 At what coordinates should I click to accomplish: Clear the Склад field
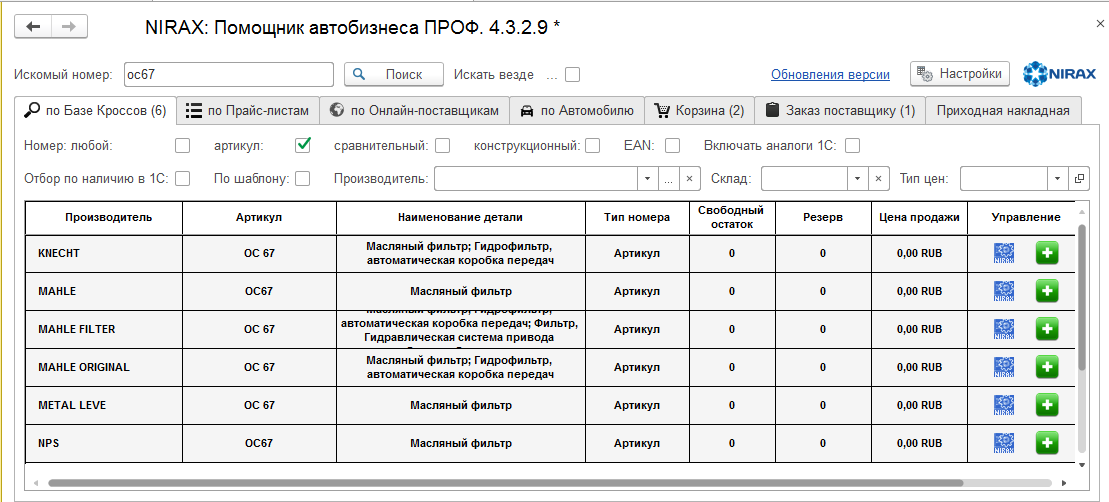coord(878,179)
